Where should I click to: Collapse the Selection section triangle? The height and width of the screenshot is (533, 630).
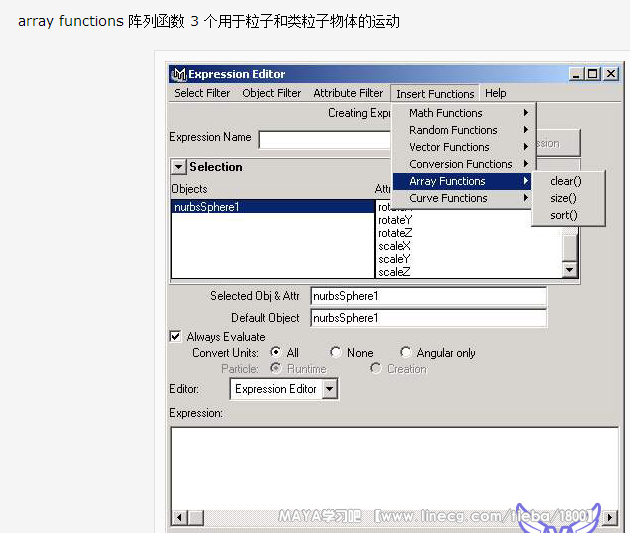coord(178,167)
